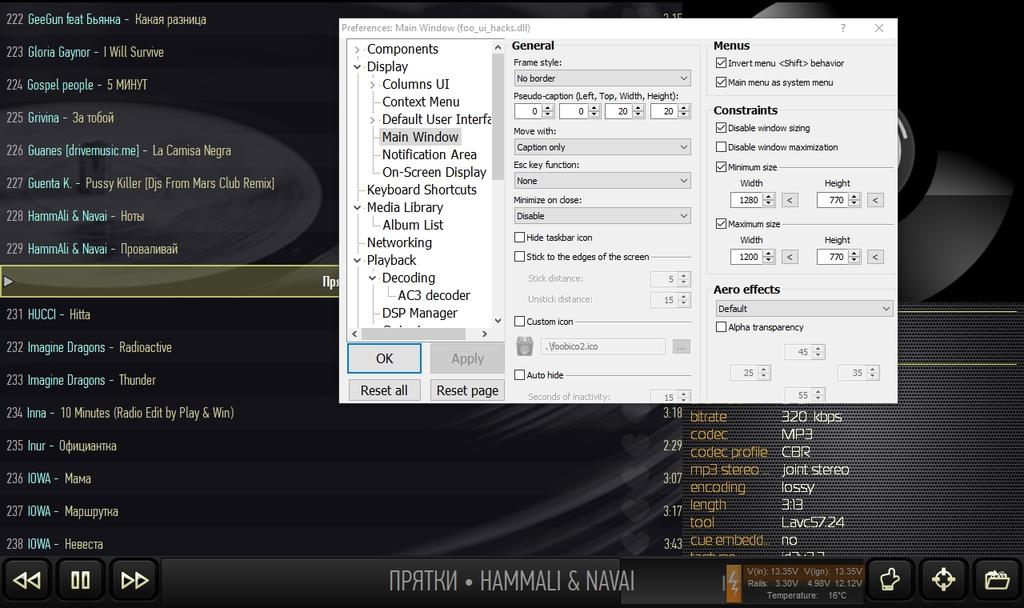The image size is (1024, 608).
Task: Click the help question mark in Preferences title bar
Action: (842, 29)
